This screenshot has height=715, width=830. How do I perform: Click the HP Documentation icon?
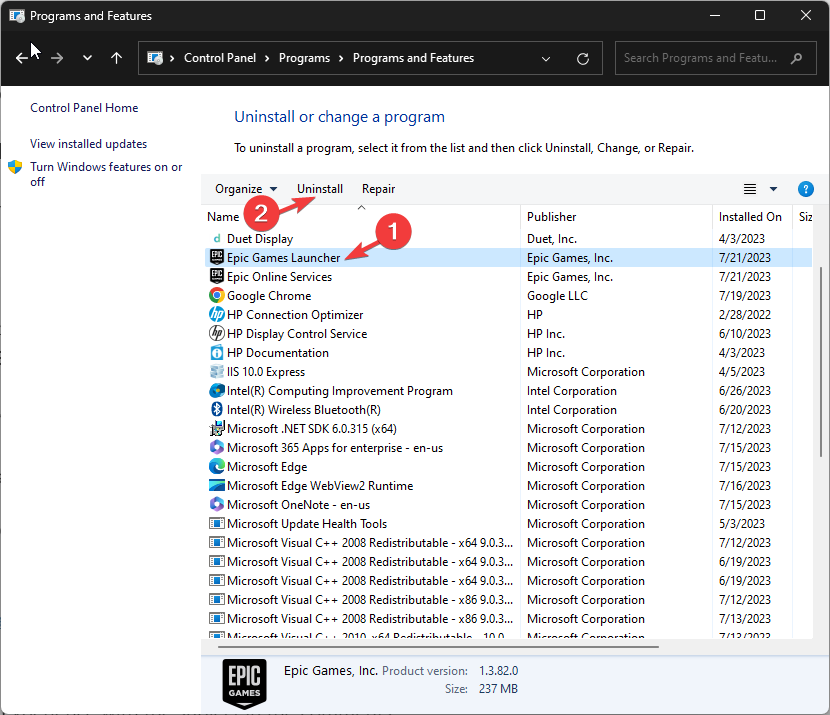point(216,352)
